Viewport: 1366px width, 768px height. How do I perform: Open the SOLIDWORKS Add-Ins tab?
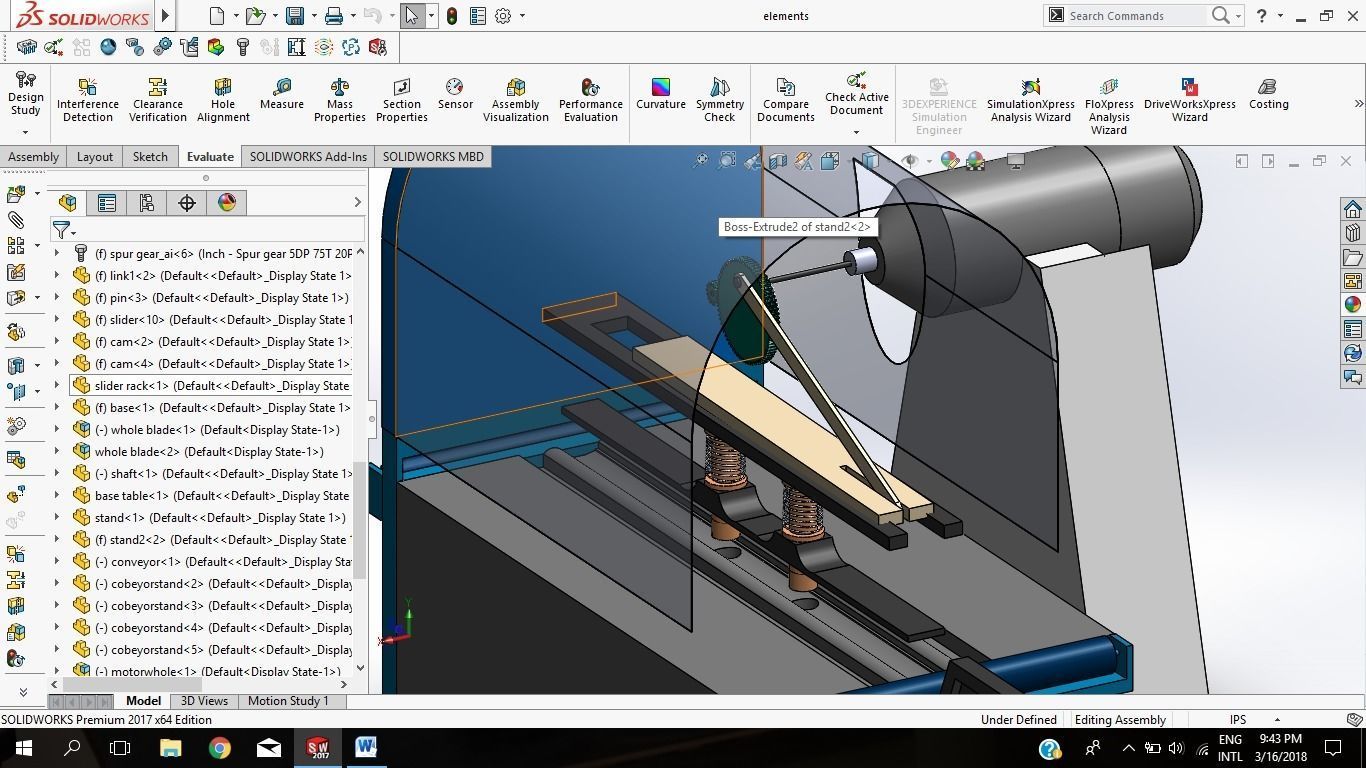308,157
